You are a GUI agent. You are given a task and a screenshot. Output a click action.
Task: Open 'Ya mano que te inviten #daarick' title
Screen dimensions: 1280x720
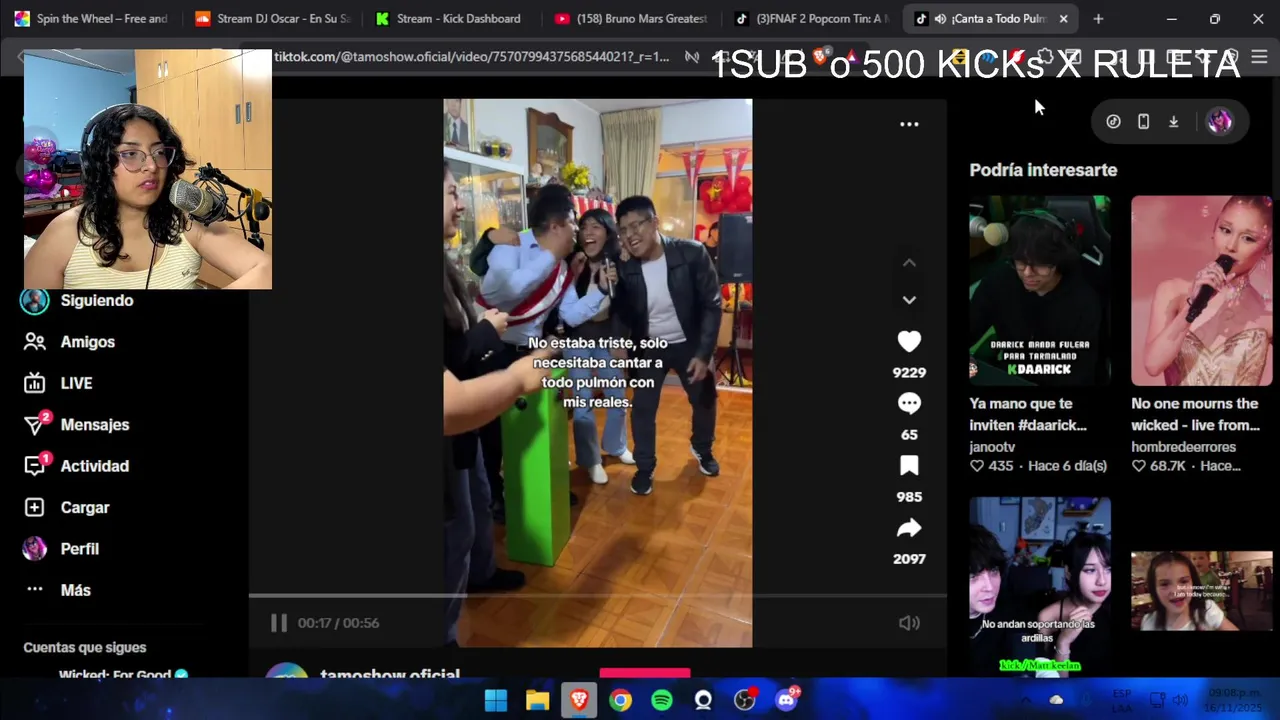click(1028, 414)
